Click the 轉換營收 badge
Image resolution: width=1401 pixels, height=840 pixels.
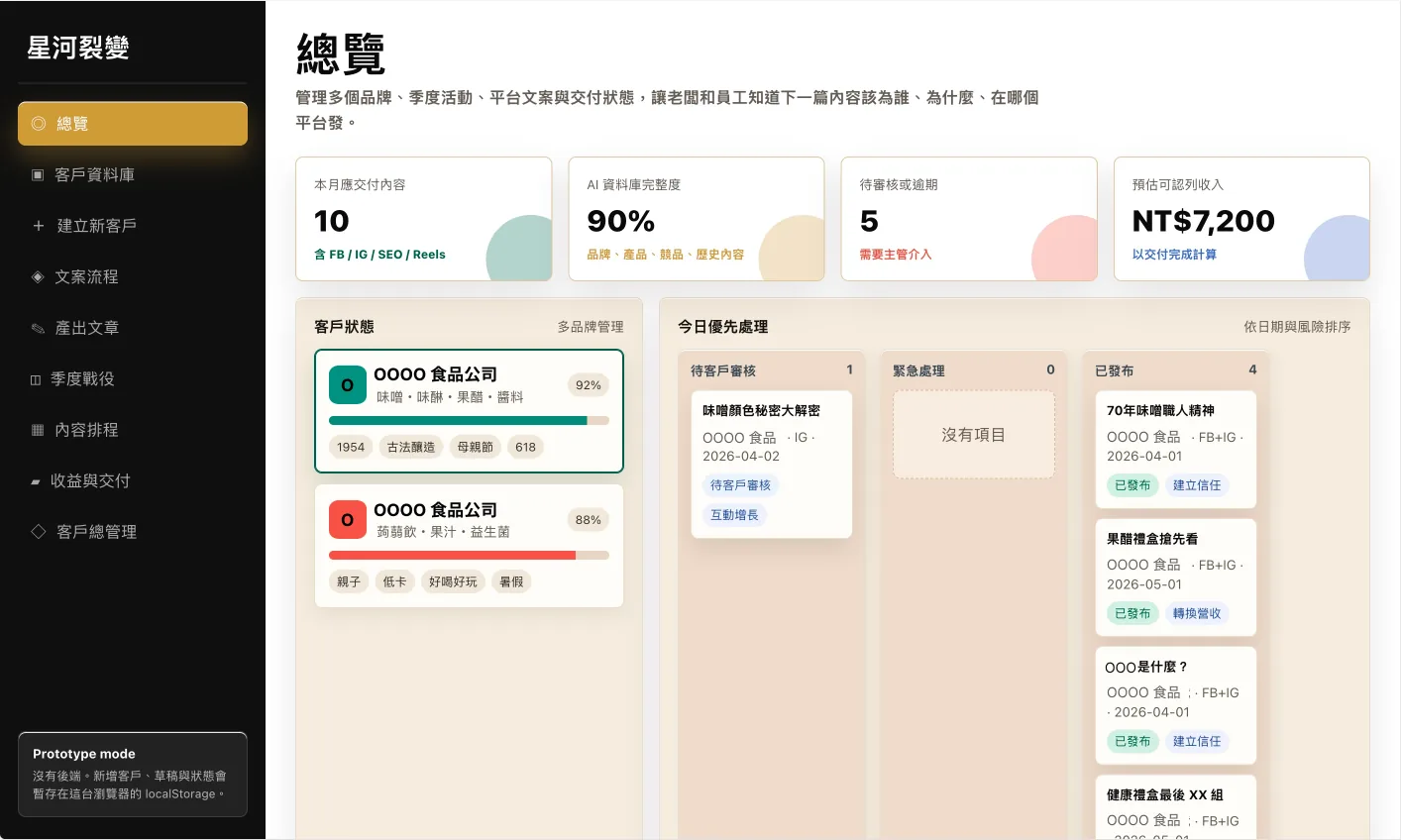coord(1197,613)
